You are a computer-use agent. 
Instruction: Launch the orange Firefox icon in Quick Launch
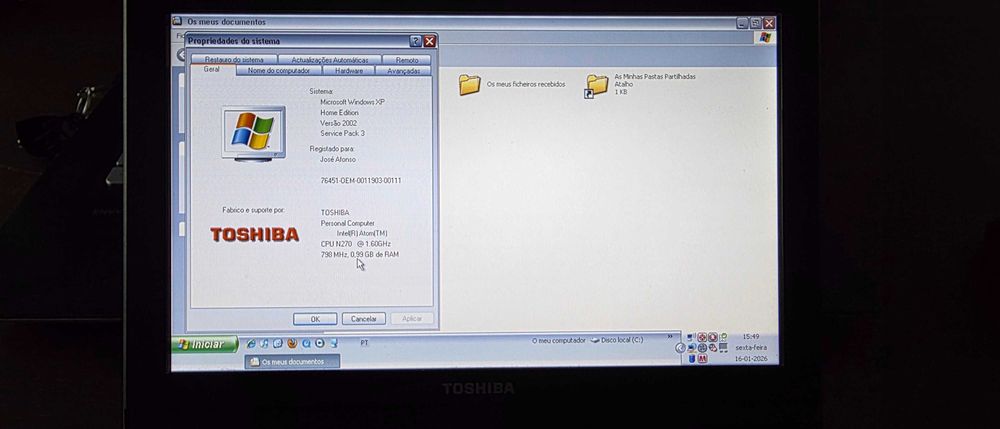[x=292, y=343]
